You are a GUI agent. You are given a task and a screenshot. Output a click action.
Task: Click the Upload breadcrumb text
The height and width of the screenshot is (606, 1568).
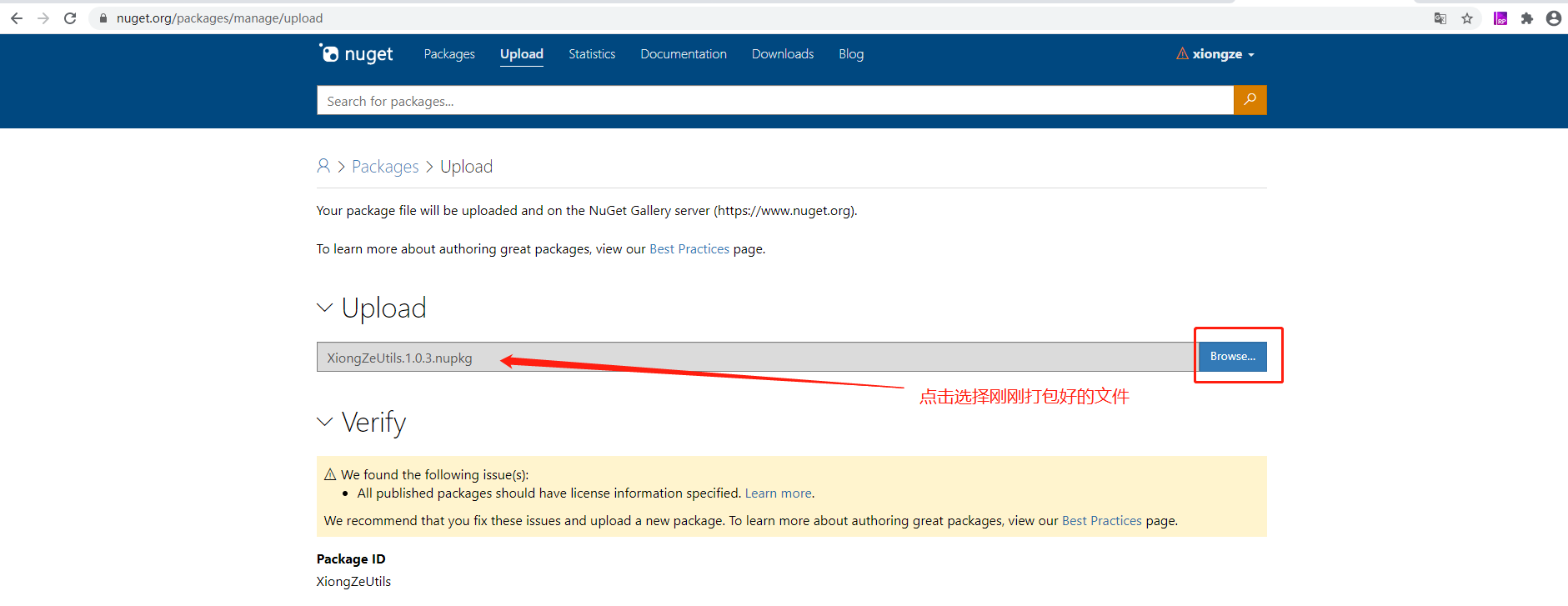point(466,167)
